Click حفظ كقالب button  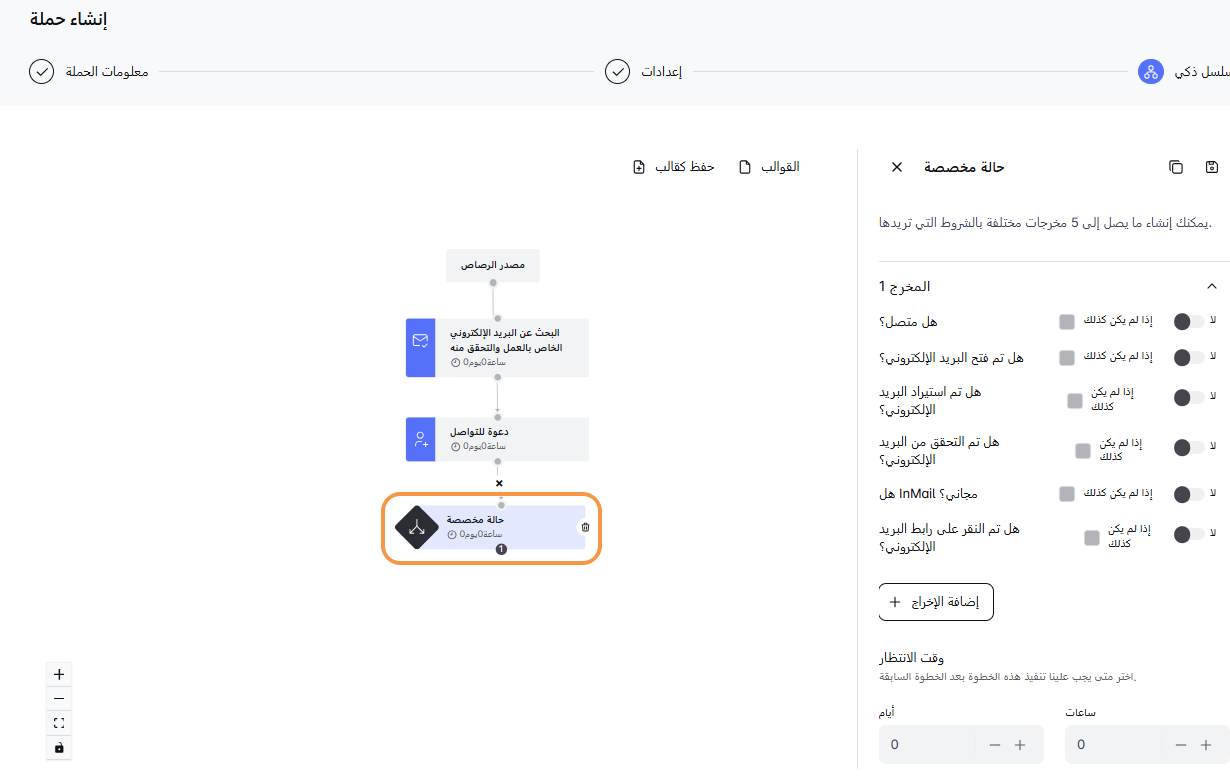point(674,167)
